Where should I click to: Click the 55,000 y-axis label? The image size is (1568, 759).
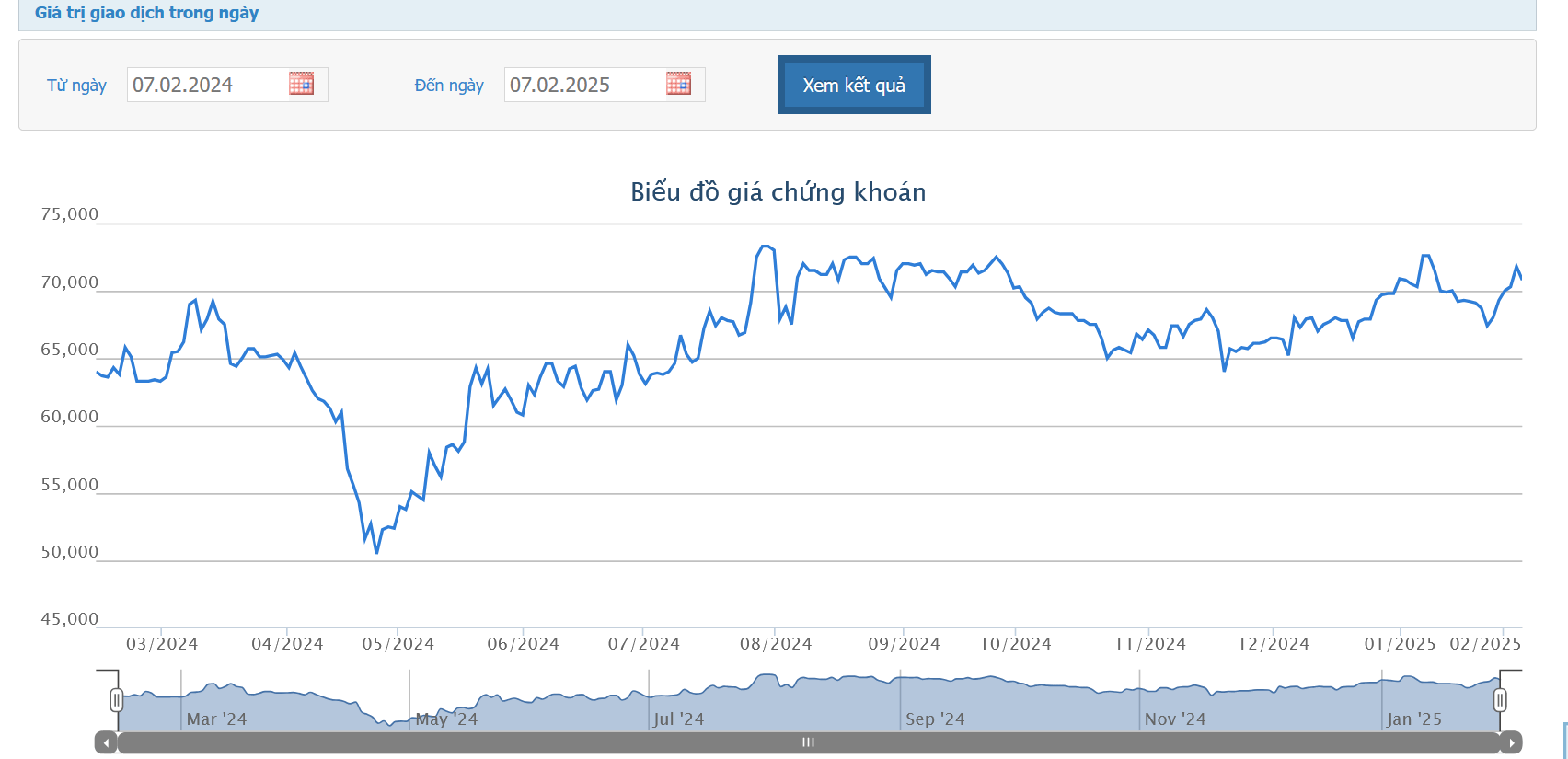pos(69,485)
